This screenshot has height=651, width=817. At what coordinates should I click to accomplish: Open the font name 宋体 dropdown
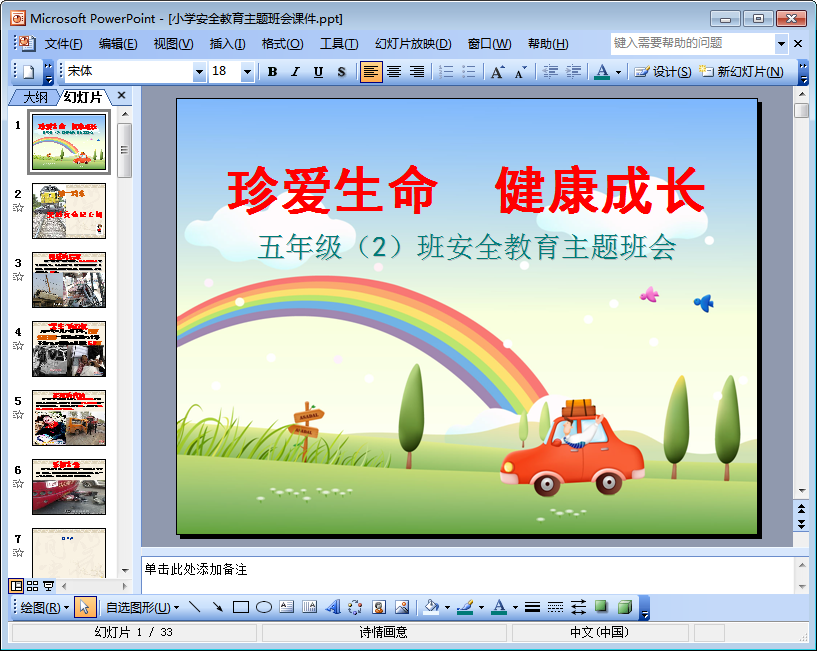tap(199, 71)
